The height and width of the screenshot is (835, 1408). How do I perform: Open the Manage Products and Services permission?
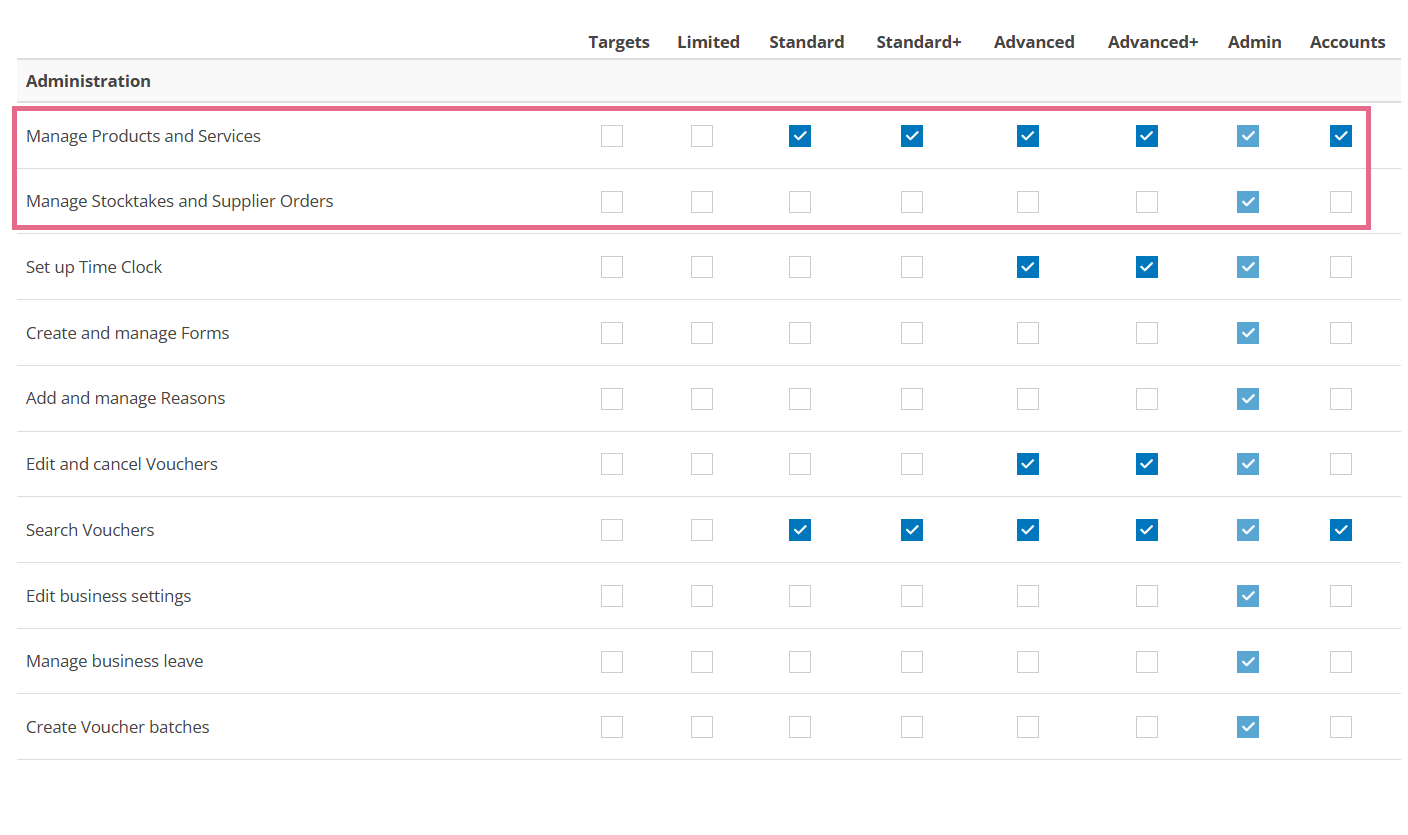coord(143,136)
